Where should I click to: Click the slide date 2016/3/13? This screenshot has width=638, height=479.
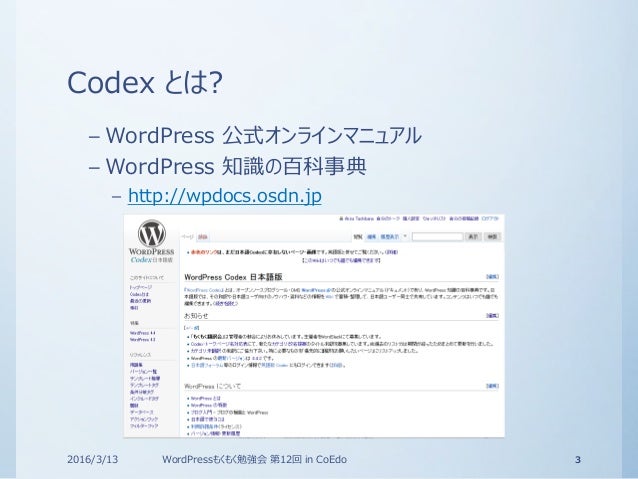92,459
